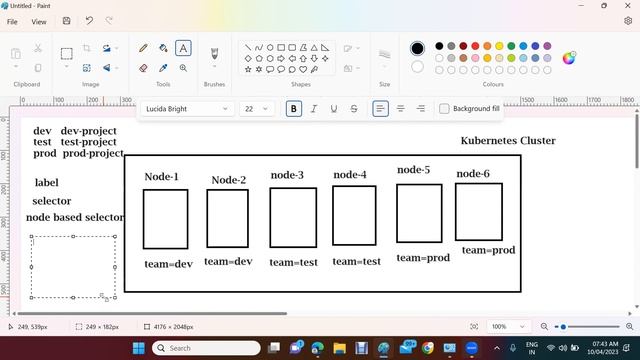
Task: Align text right
Action: pos(420,109)
